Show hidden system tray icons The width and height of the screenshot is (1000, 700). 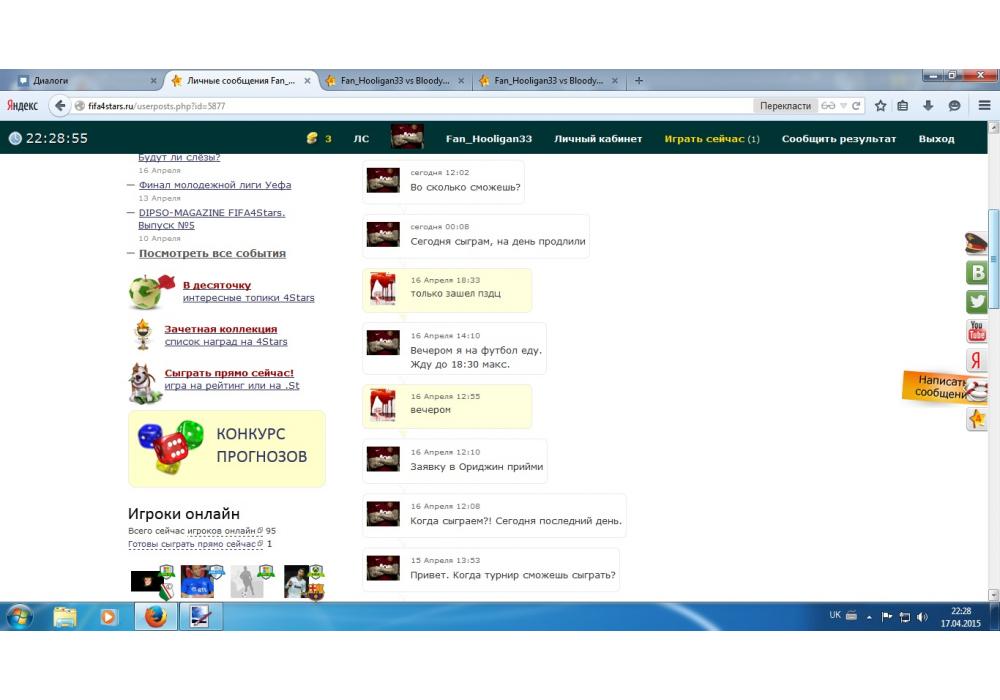tap(869, 617)
